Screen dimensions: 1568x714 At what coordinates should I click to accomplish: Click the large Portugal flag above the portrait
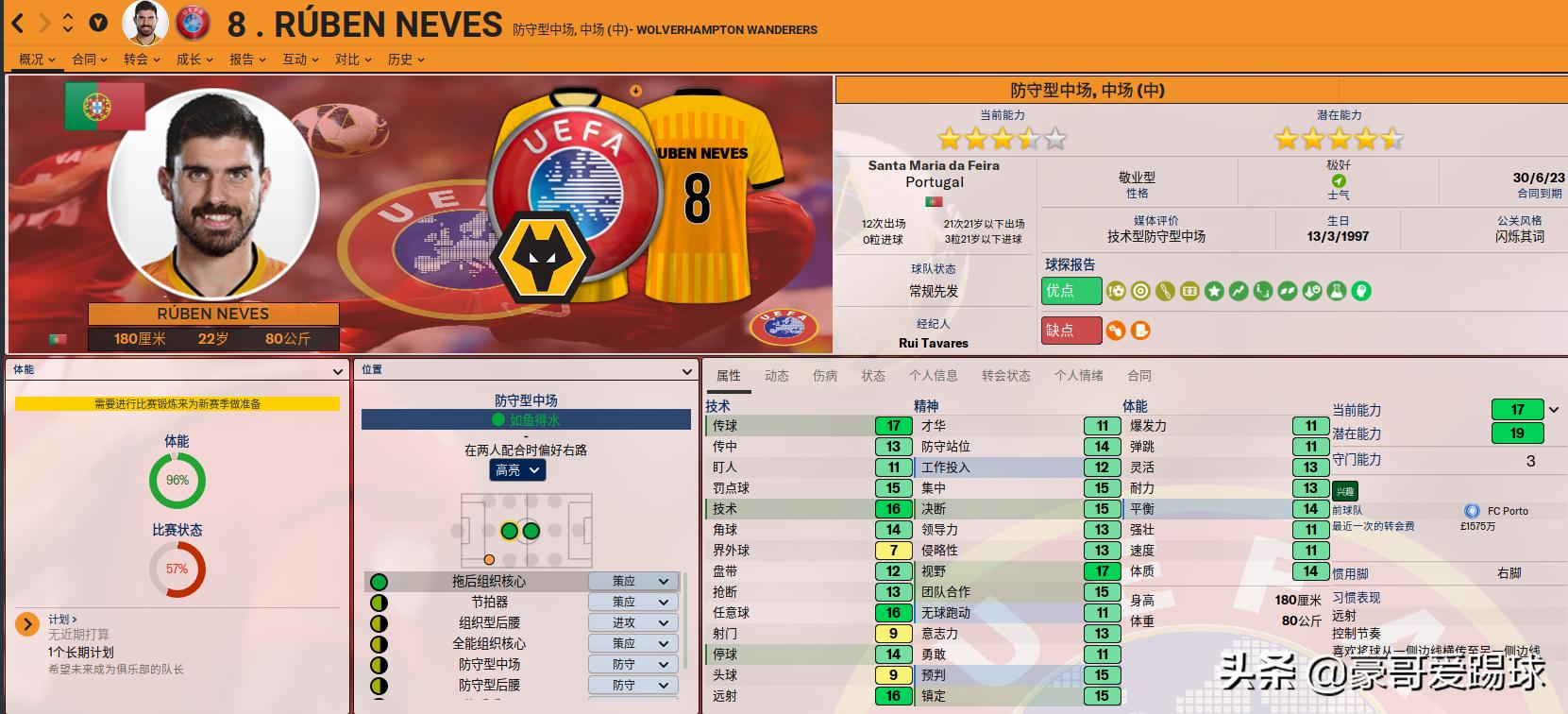pos(104,106)
